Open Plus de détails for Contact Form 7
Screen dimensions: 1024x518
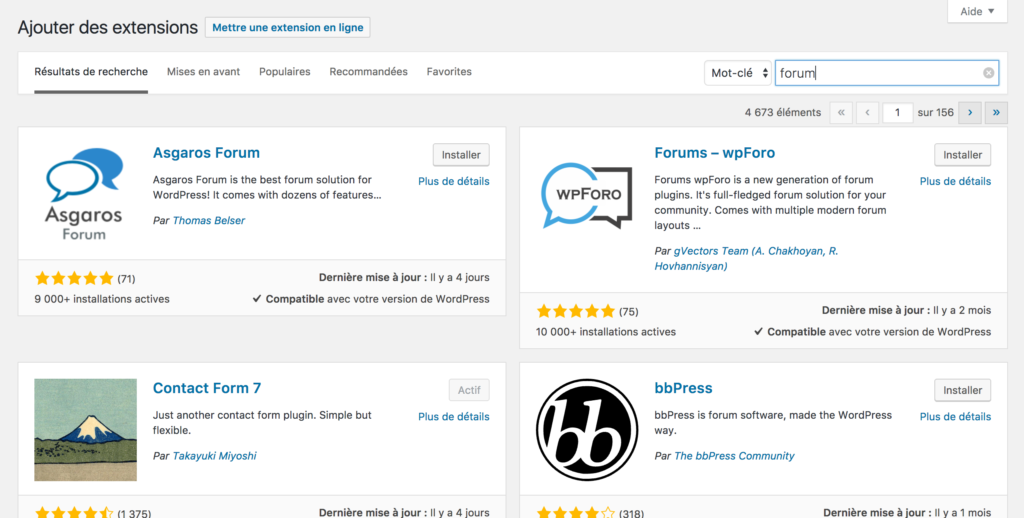[454, 416]
